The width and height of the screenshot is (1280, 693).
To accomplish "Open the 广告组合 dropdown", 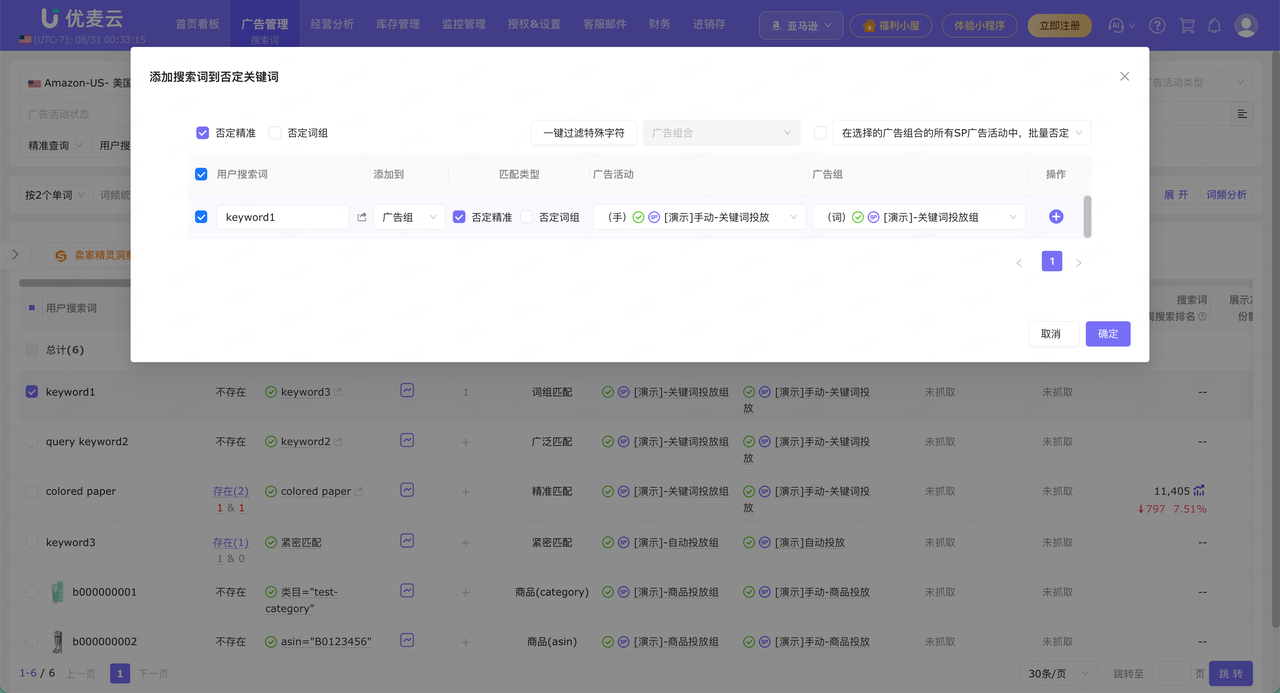I will 722,133.
